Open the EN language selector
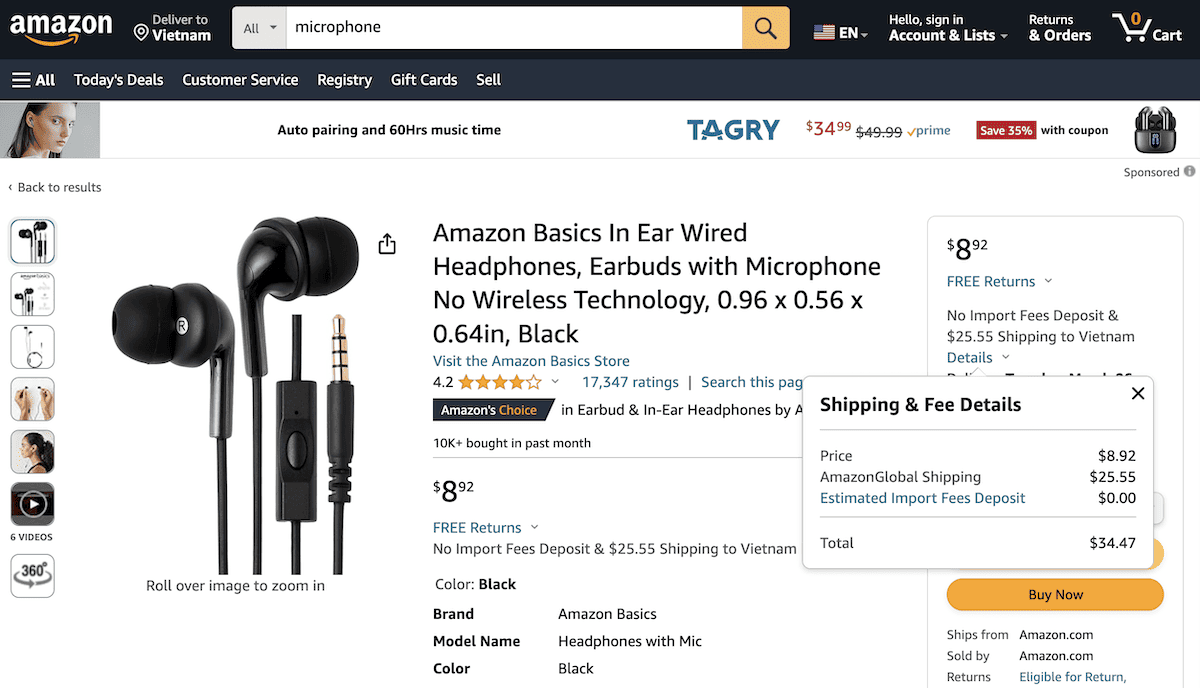 (840, 31)
